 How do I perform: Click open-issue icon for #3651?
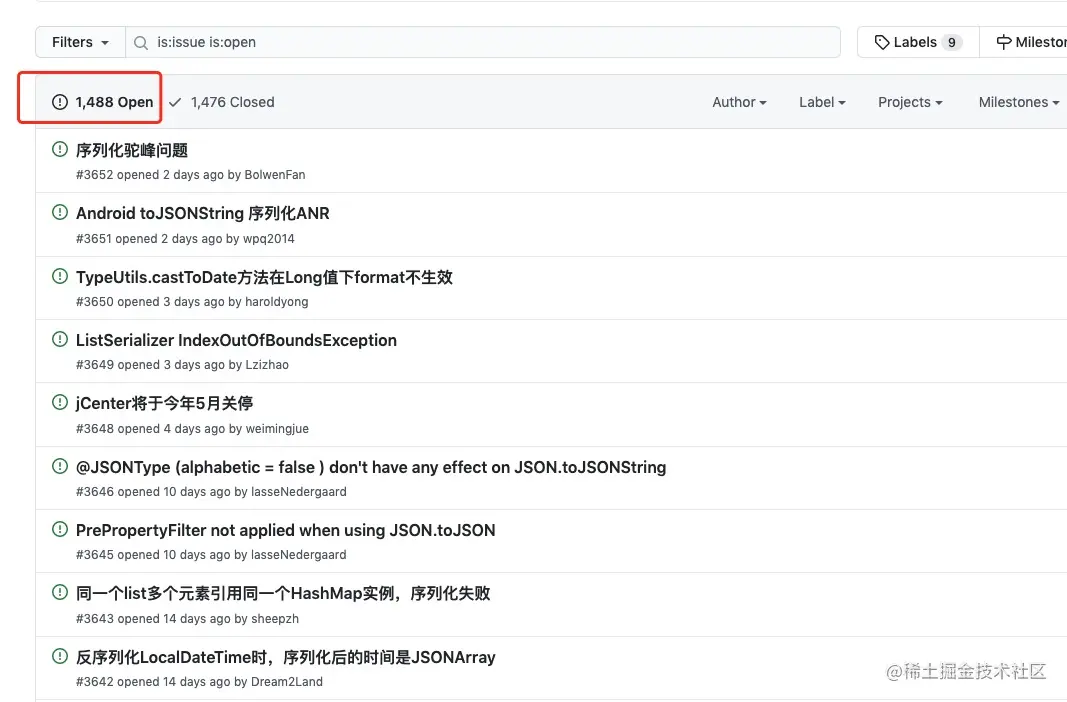[60, 212]
